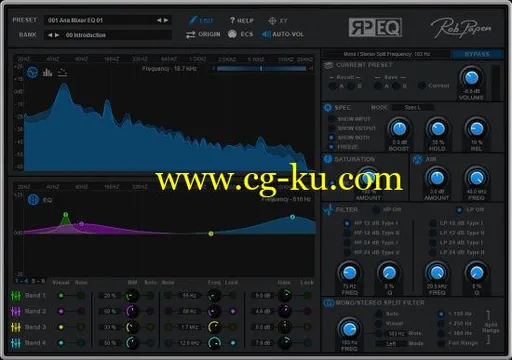512x360 pixels.
Task: Switch to bands 1 - 4 tab
Action: tap(21, 281)
